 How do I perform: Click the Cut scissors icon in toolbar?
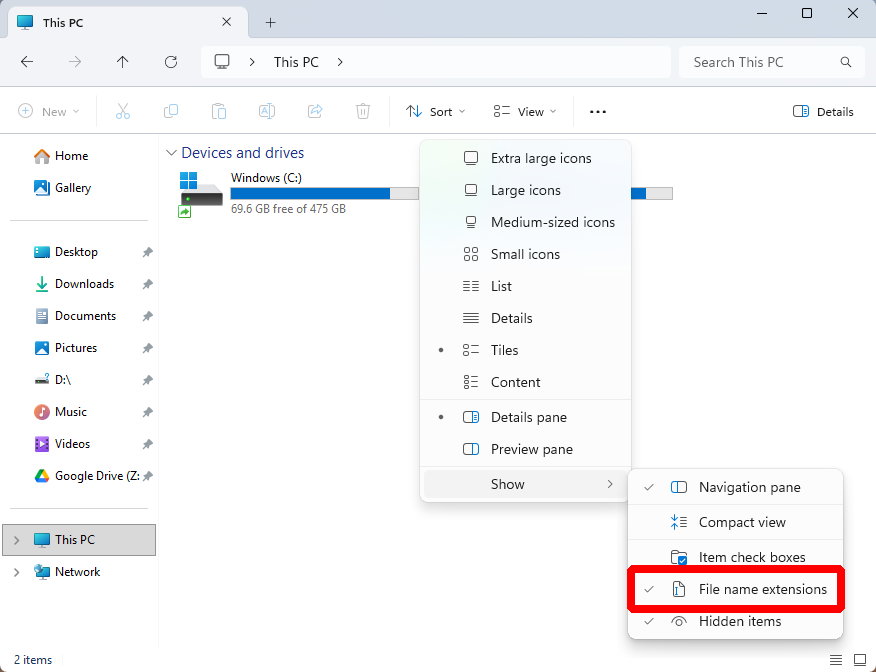pyautogui.click(x=123, y=111)
